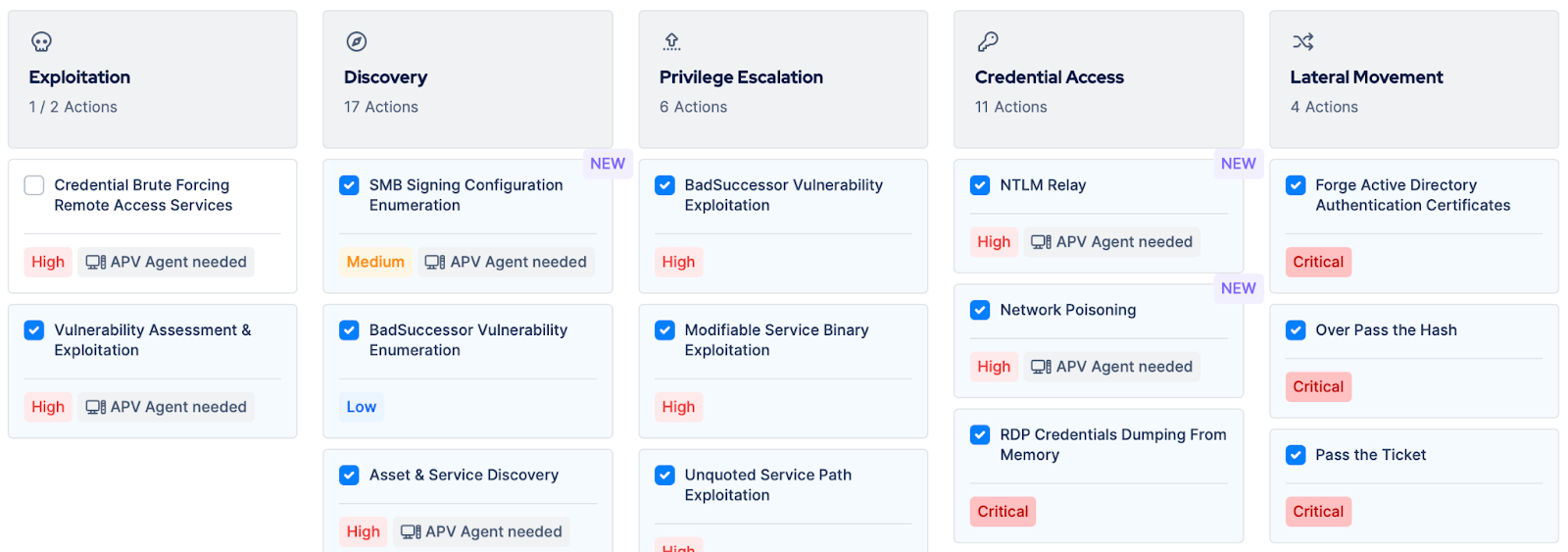Select the Lateral Movement category header

[1366, 77]
